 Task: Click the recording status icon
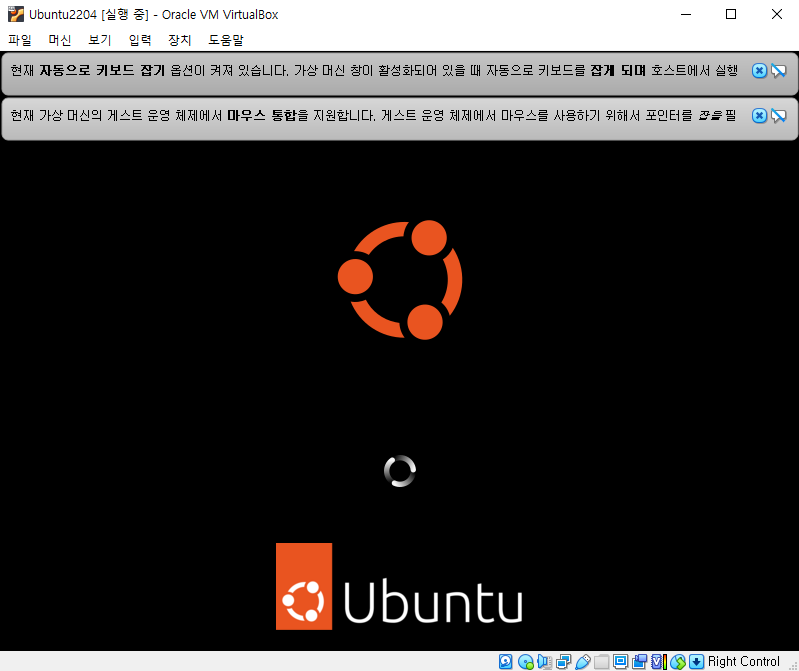point(640,661)
